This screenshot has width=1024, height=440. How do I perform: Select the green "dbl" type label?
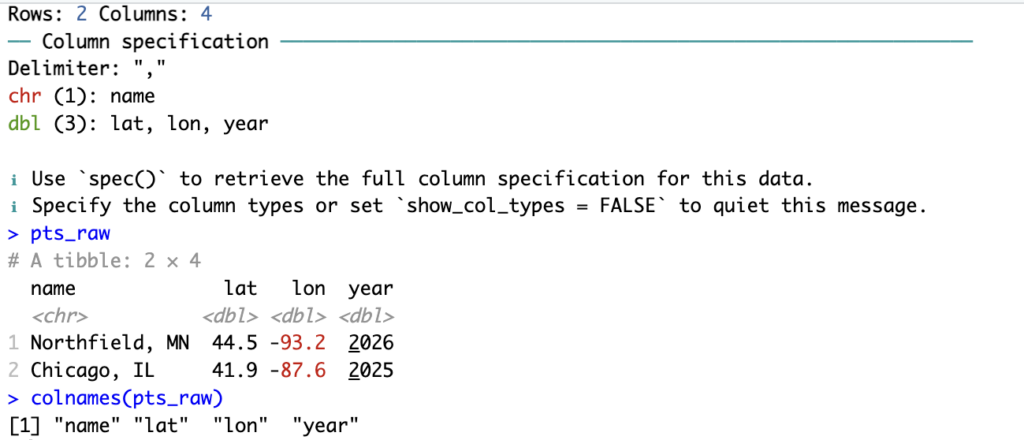point(23,124)
